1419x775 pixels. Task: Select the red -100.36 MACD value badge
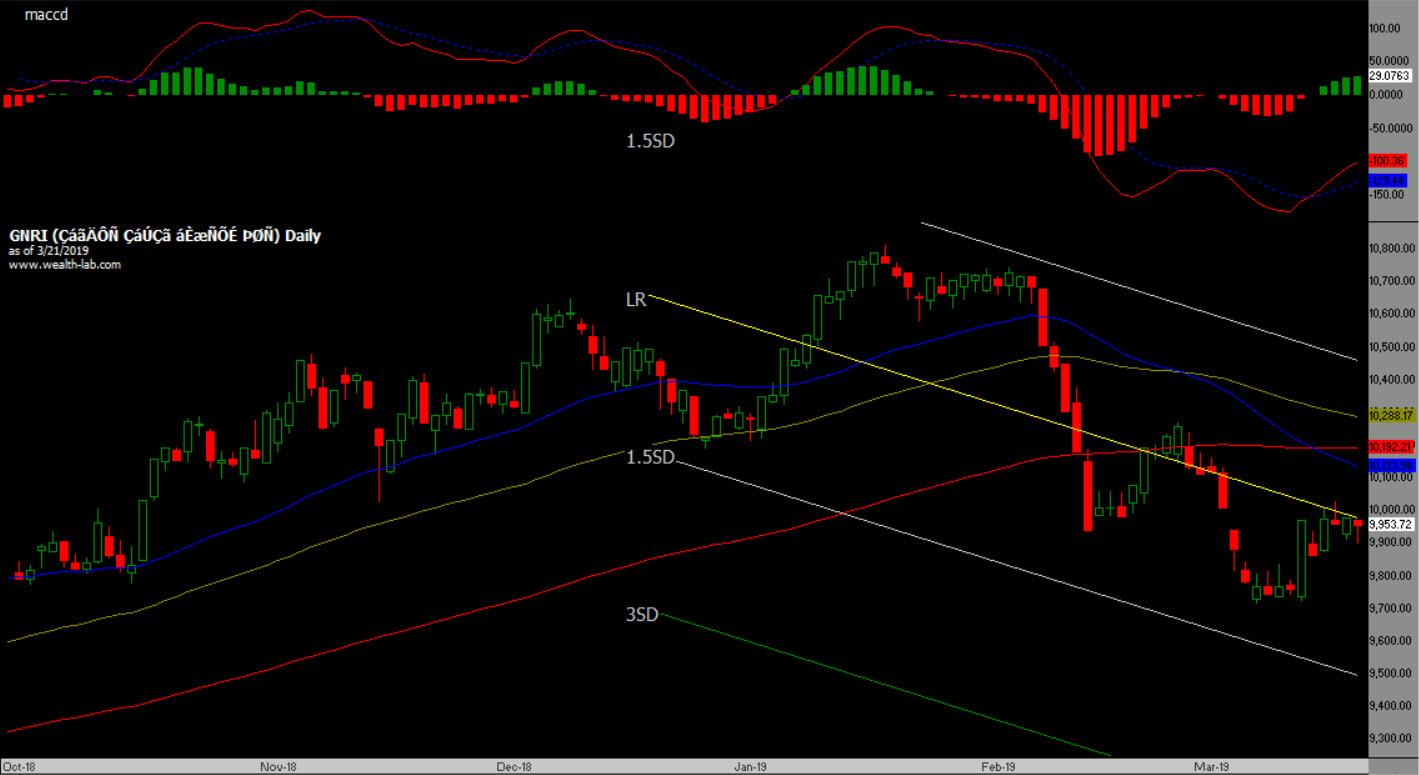pos(1388,160)
